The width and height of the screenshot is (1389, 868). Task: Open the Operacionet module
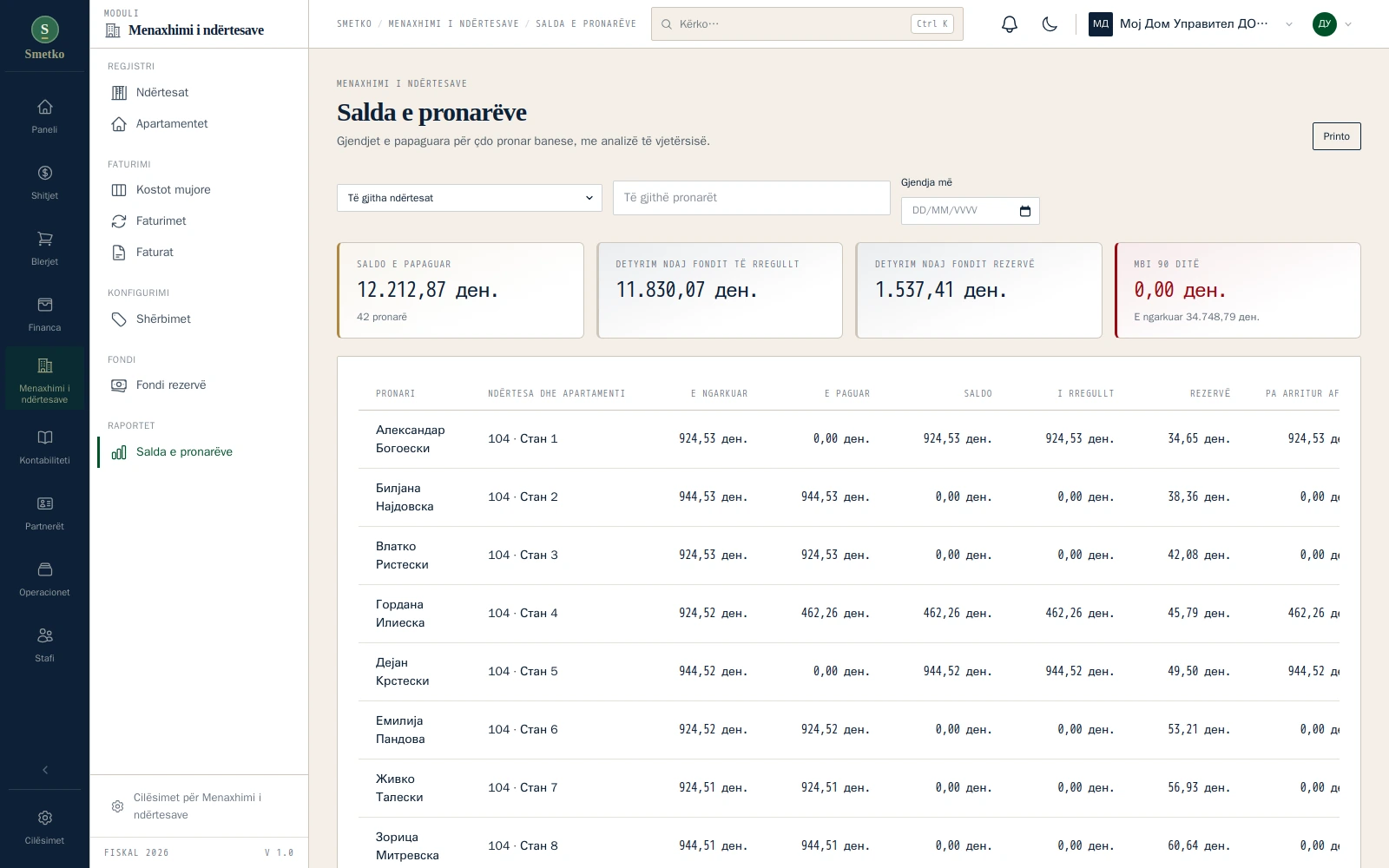[x=44, y=579]
